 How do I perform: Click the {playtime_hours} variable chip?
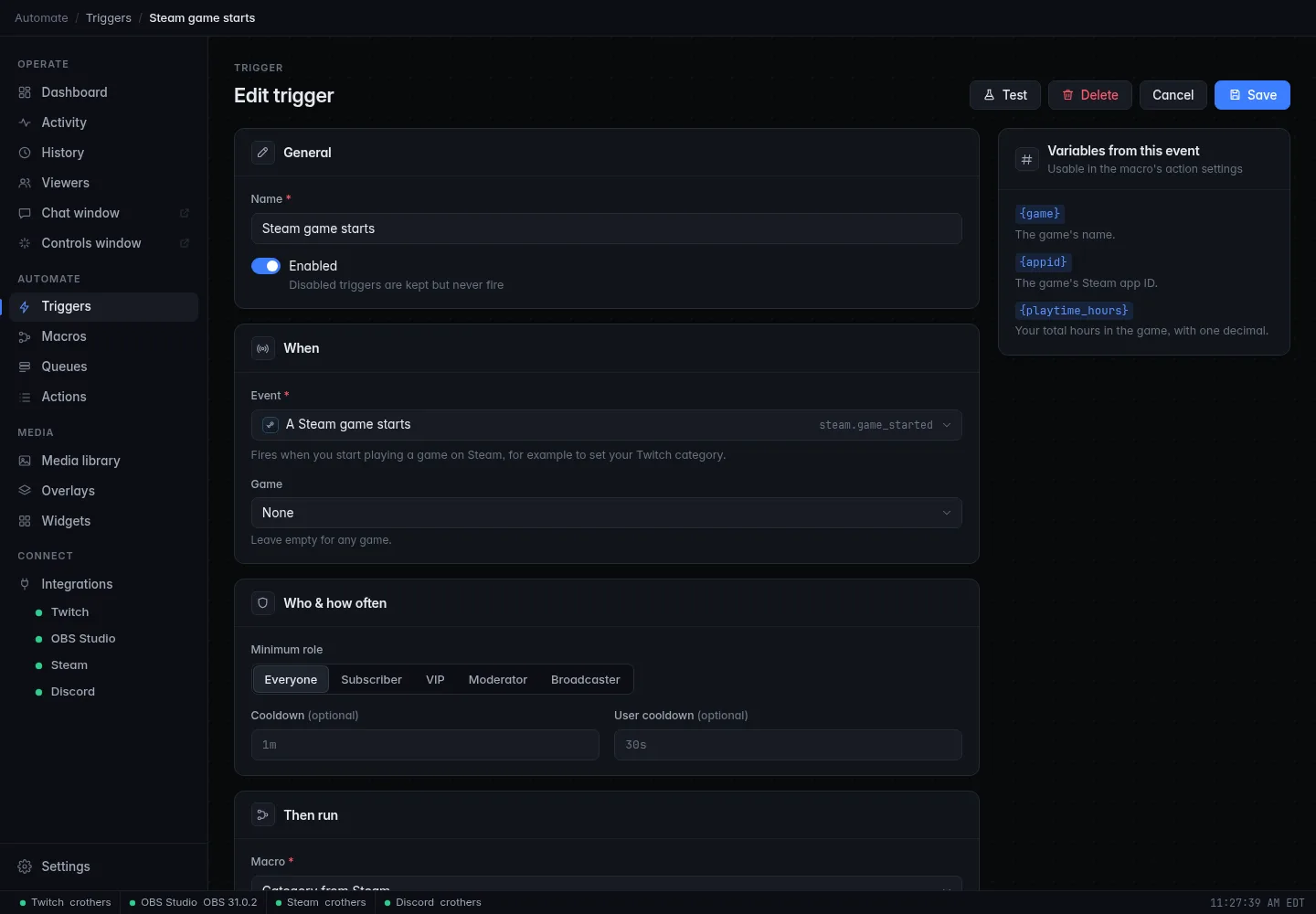click(1074, 311)
